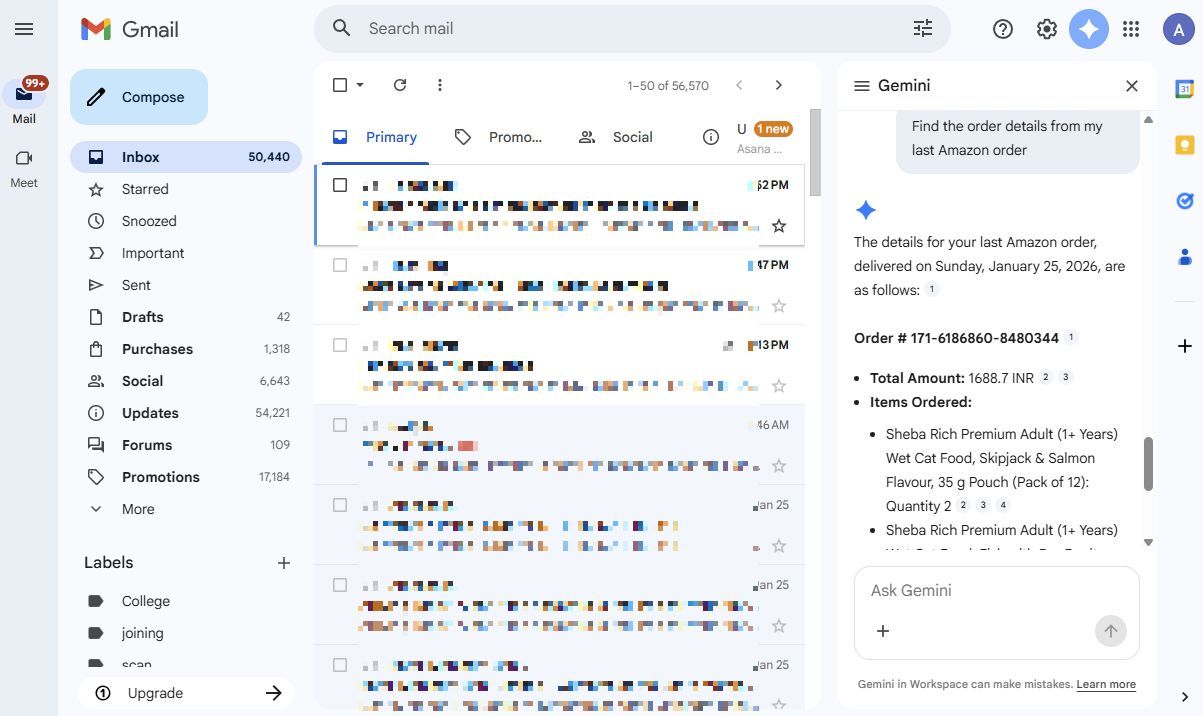Image resolution: width=1203 pixels, height=716 pixels.
Task: Submit Gemini prompt arrow button
Action: coord(1110,631)
